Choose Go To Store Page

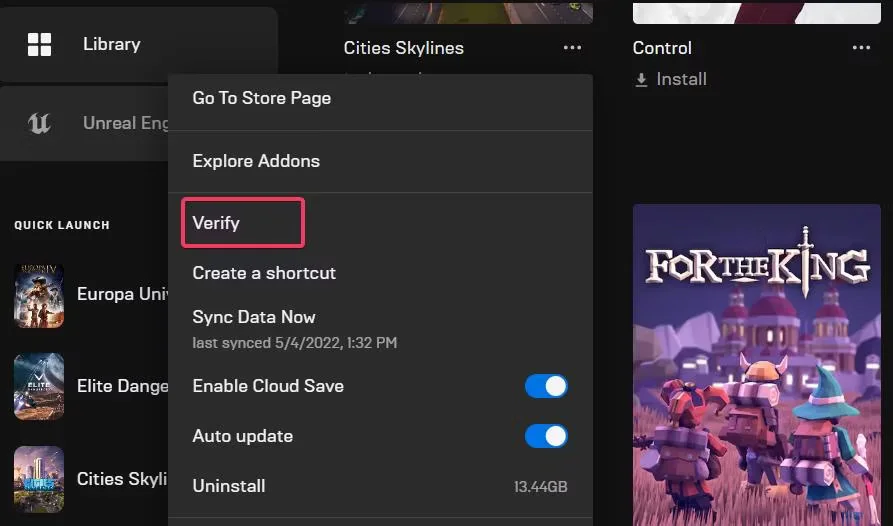tap(262, 98)
